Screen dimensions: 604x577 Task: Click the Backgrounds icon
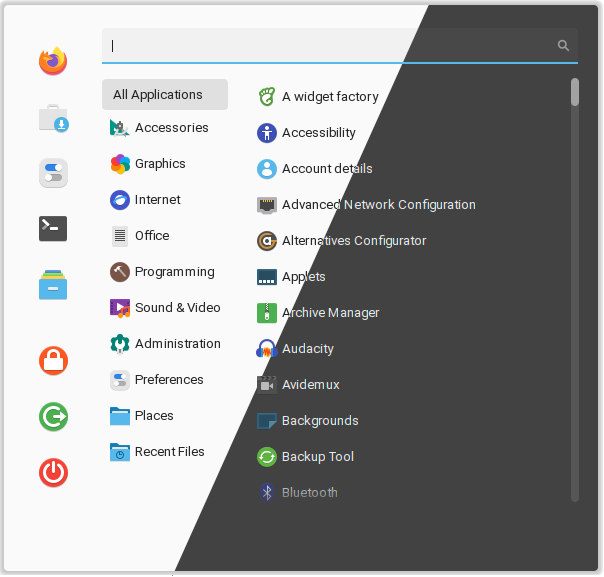click(x=267, y=421)
